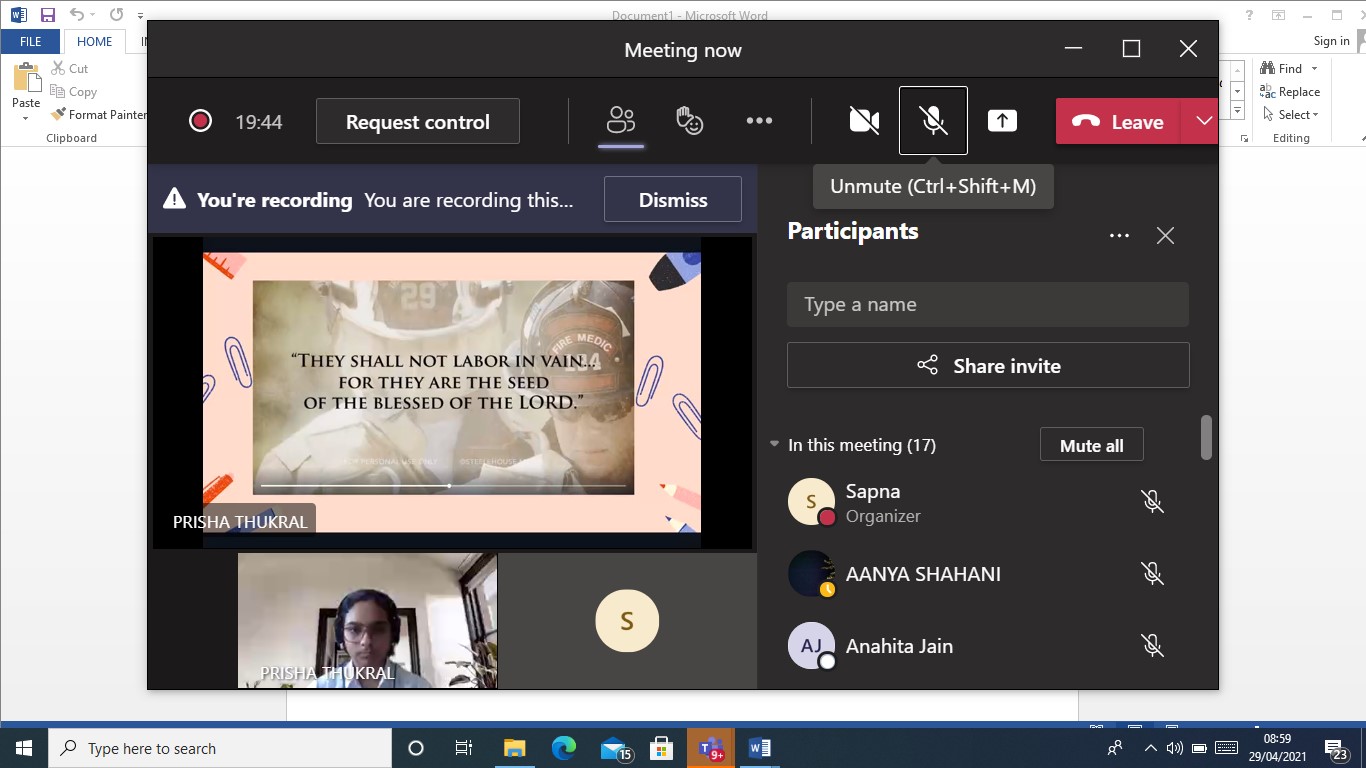Expand Find dropdown arrow in Word
The width and height of the screenshot is (1366, 768).
[x=1314, y=68]
